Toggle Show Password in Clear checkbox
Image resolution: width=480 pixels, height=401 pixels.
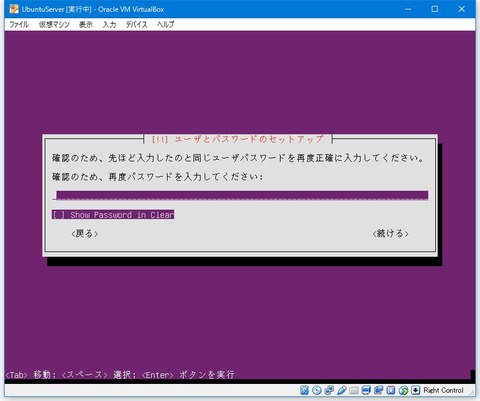(113, 215)
